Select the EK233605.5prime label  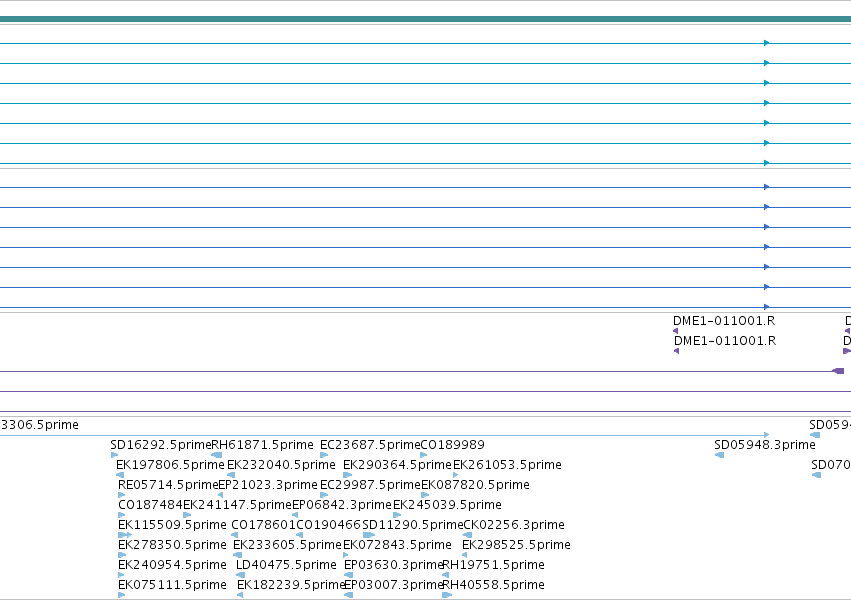(x=287, y=545)
